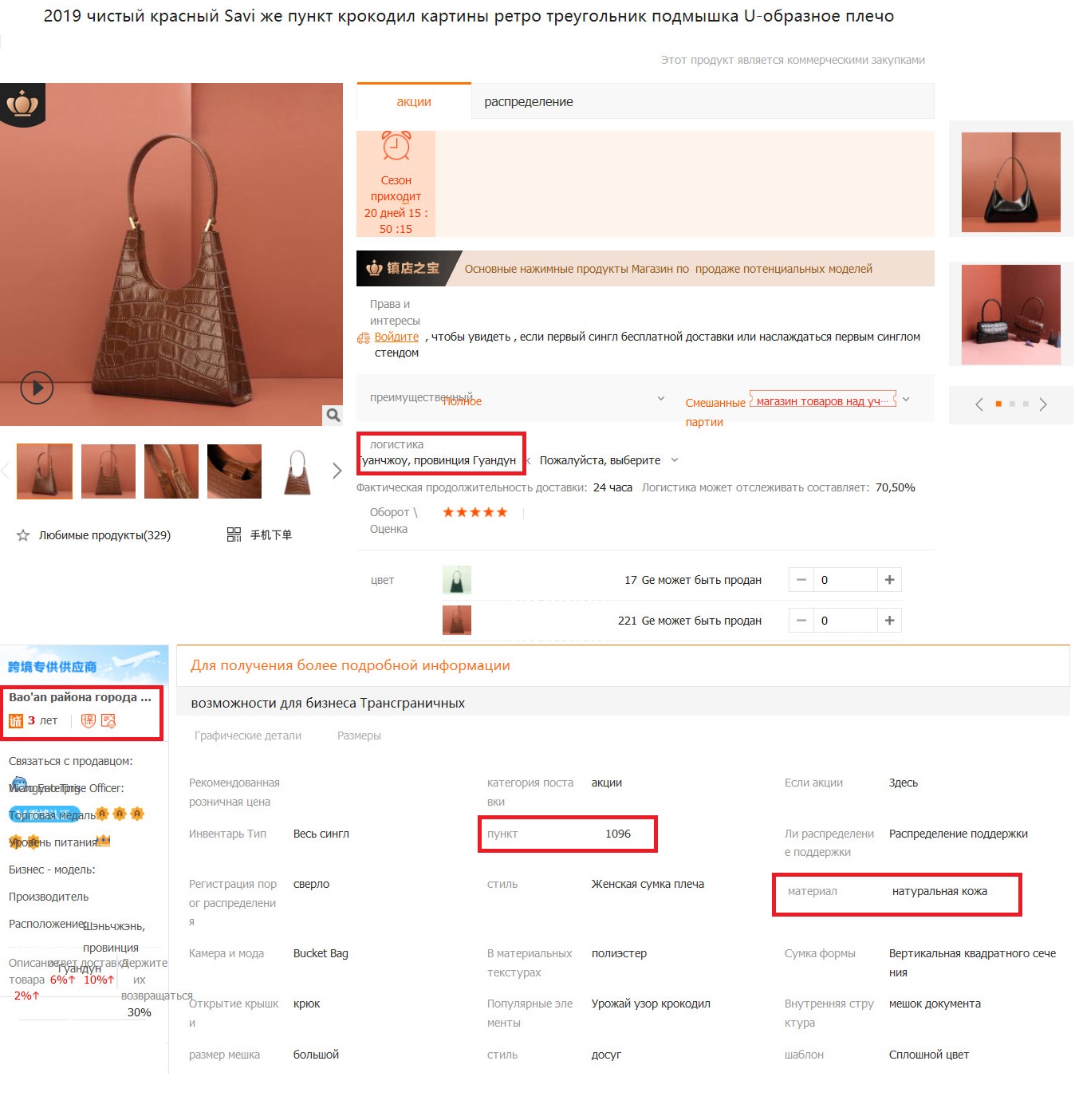Open the 'магазин товаров над уч' coupon link

[x=822, y=401]
